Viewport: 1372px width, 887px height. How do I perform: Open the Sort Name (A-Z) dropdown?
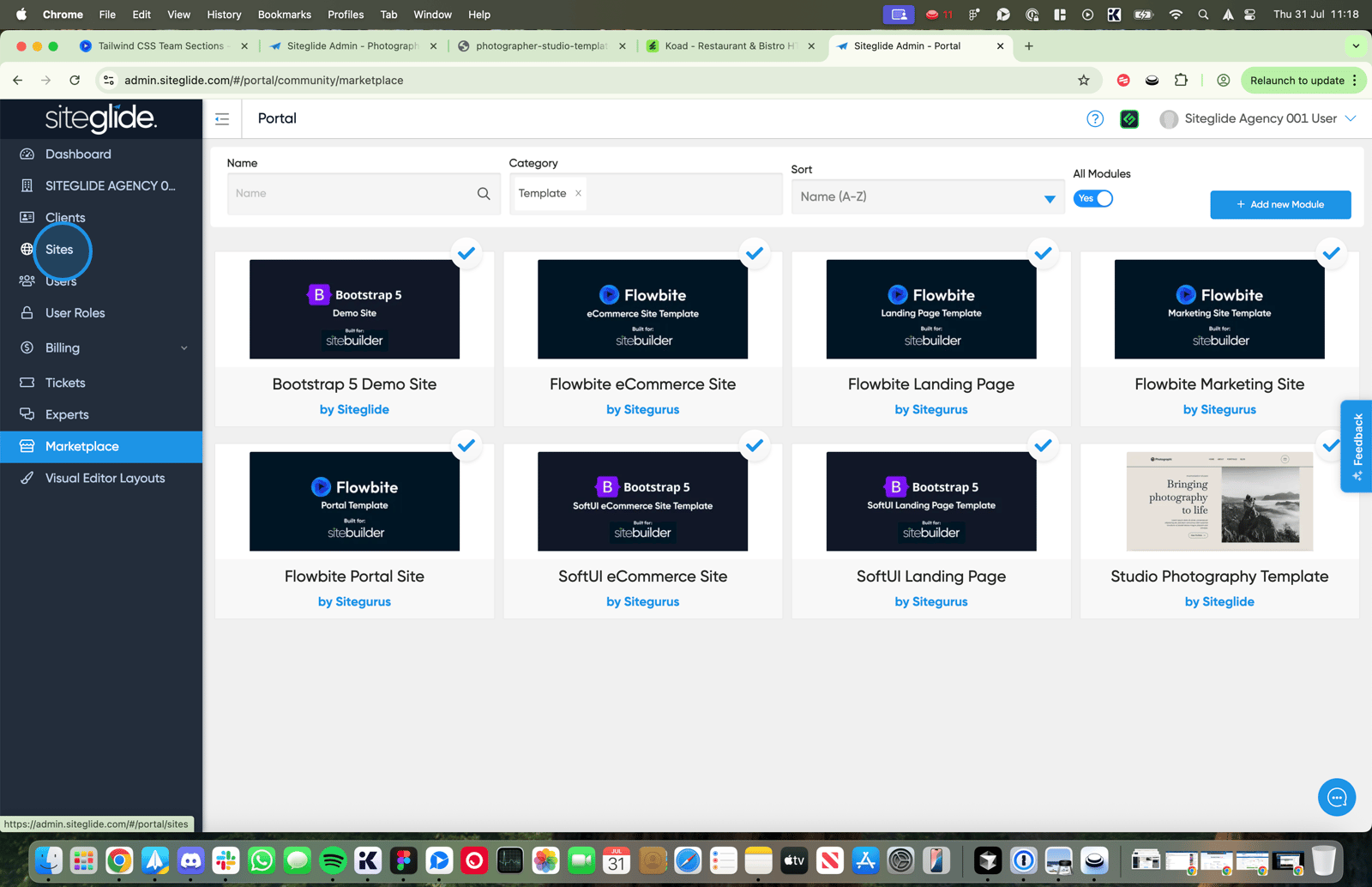pos(928,197)
